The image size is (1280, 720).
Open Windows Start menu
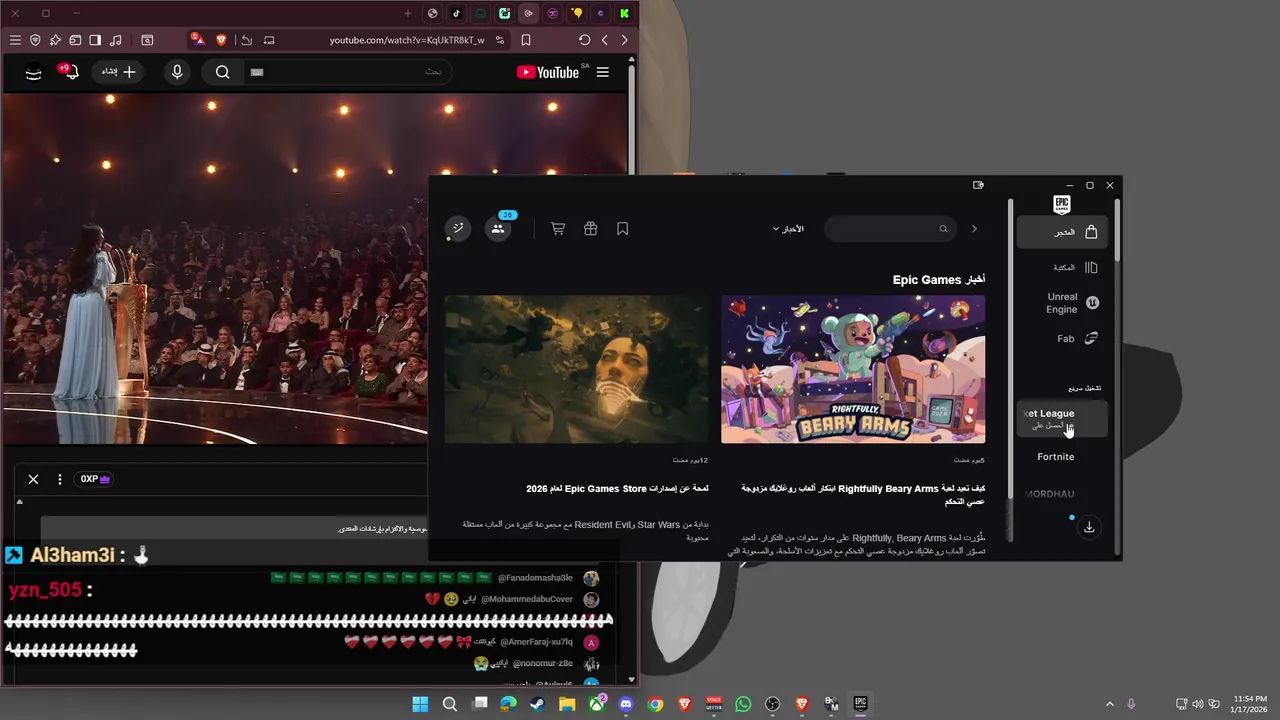click(x=420, y=704)
